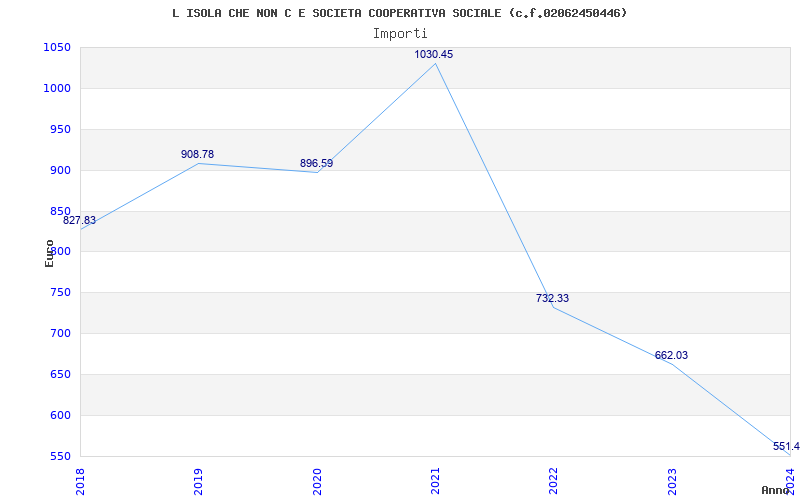Click the 'Anno' x-axis title
800x500 pixels.
[777, 490]
